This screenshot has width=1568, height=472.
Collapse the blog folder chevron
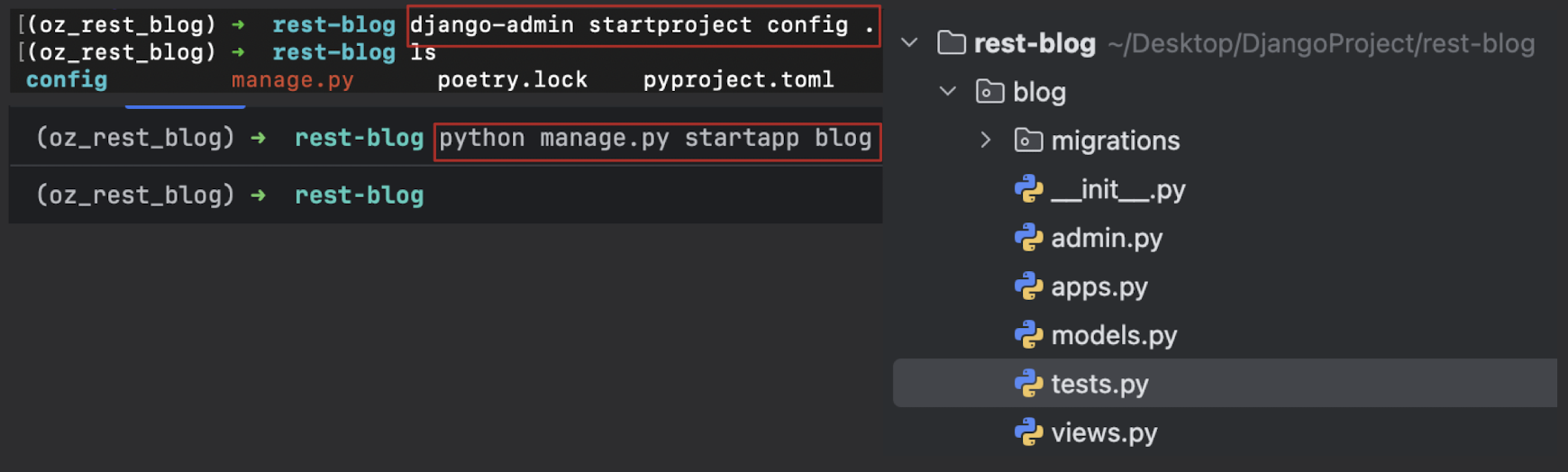click(948, 92)
